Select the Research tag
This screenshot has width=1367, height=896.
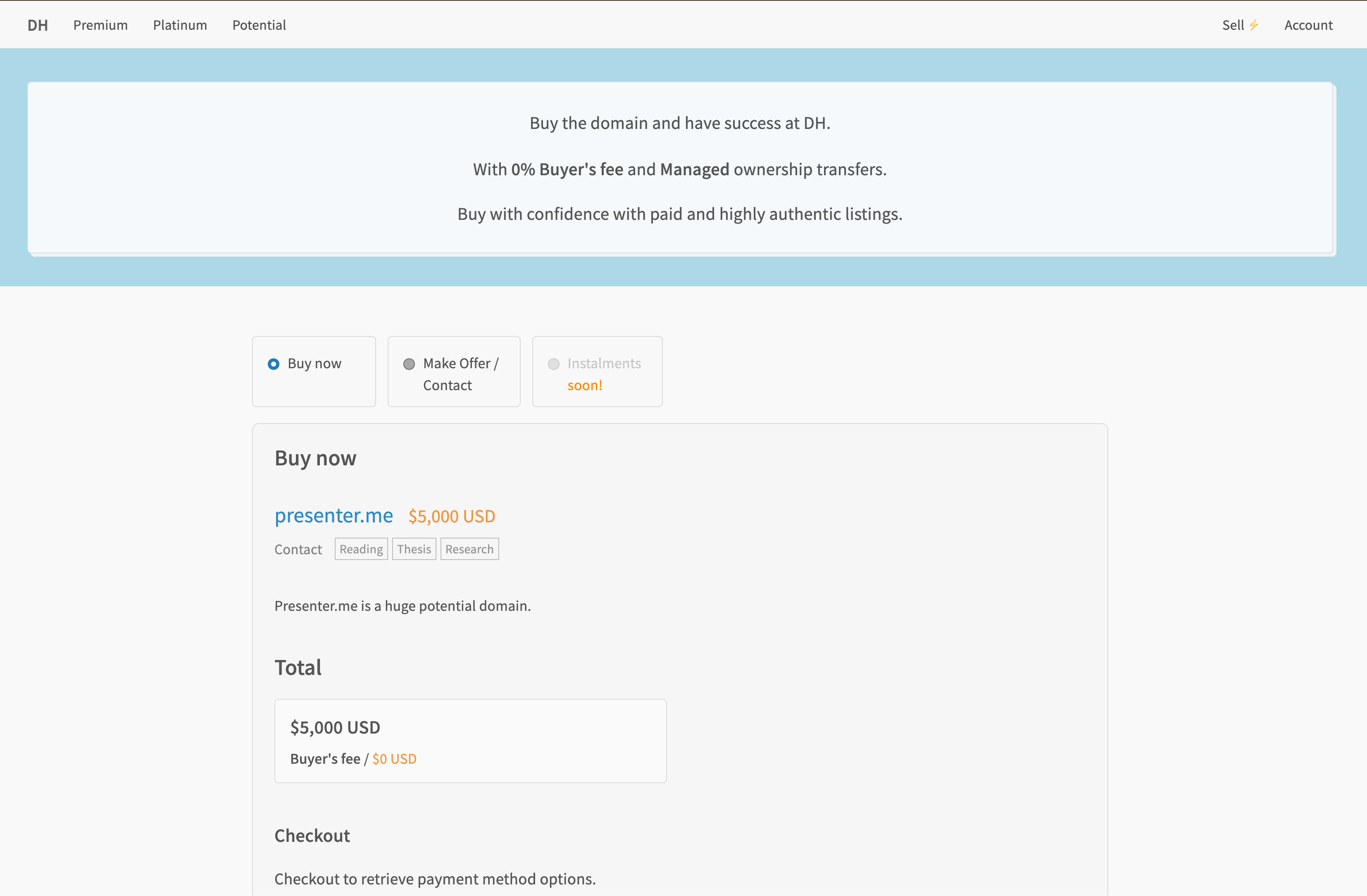[x=469, y=548]
